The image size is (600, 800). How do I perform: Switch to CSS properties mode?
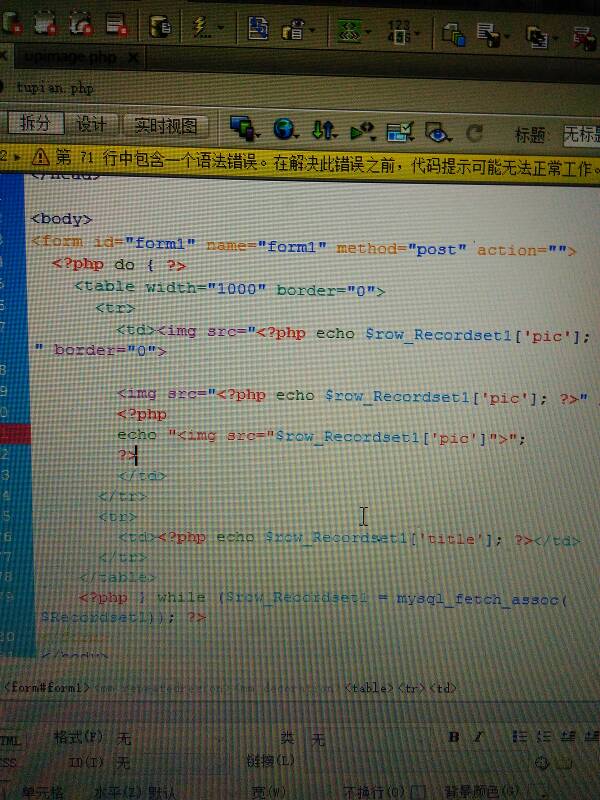pos(9,763)
